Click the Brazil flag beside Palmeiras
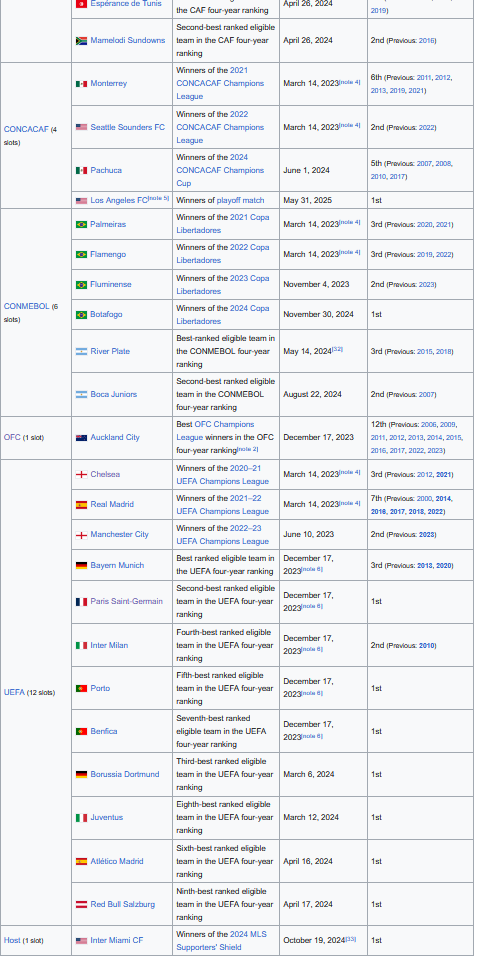 tap(81, 225)
